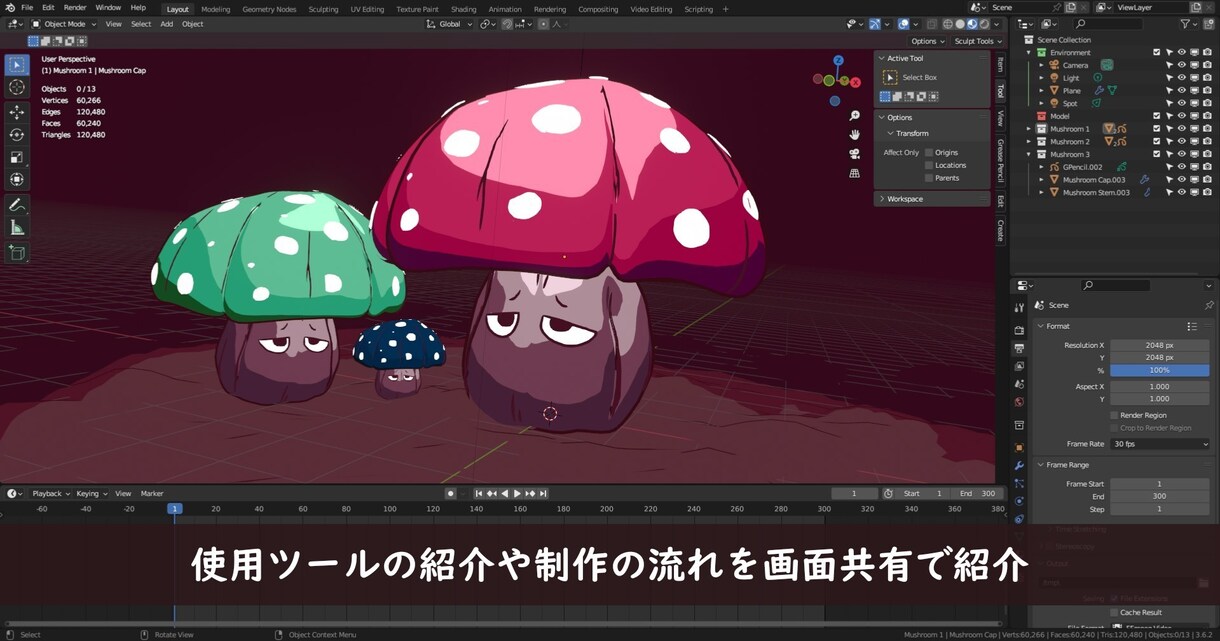1220x641 pixels.
Task: Open the Sculpt Tools dropdown
Action: (976, 41)
